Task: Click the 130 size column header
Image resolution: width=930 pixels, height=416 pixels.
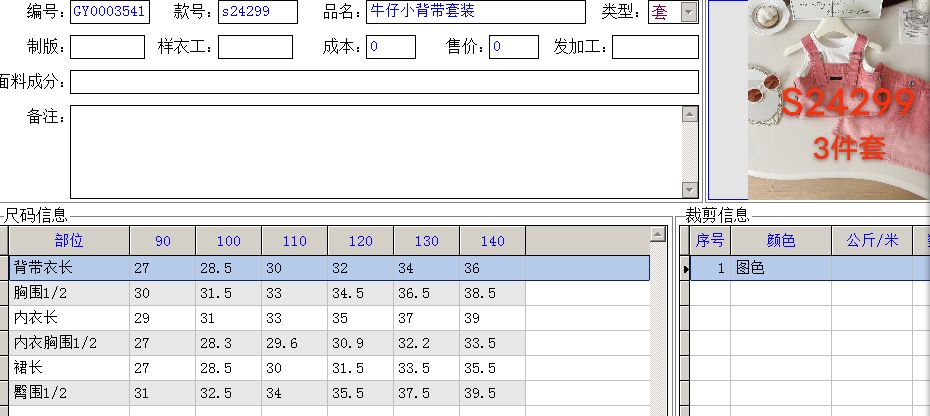Action: tap(426, 240)
